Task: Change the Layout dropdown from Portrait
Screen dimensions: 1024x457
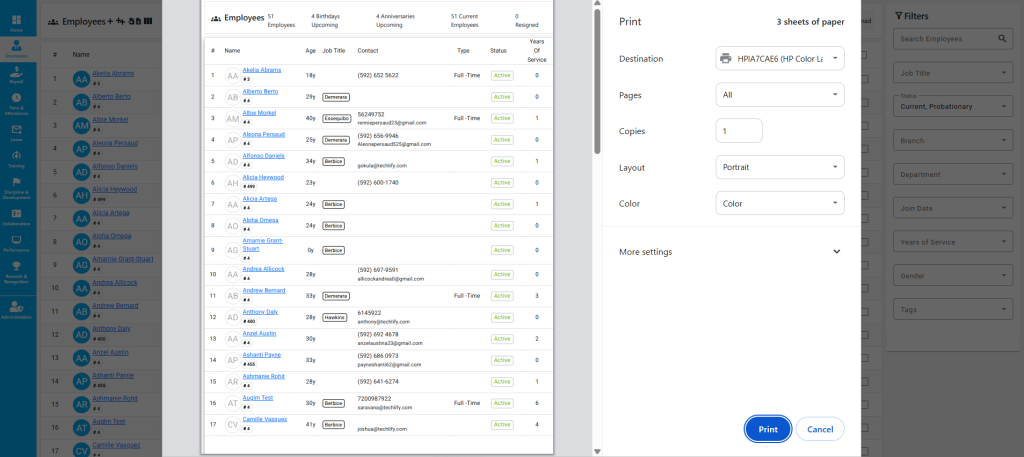Action: click(780, 167)
